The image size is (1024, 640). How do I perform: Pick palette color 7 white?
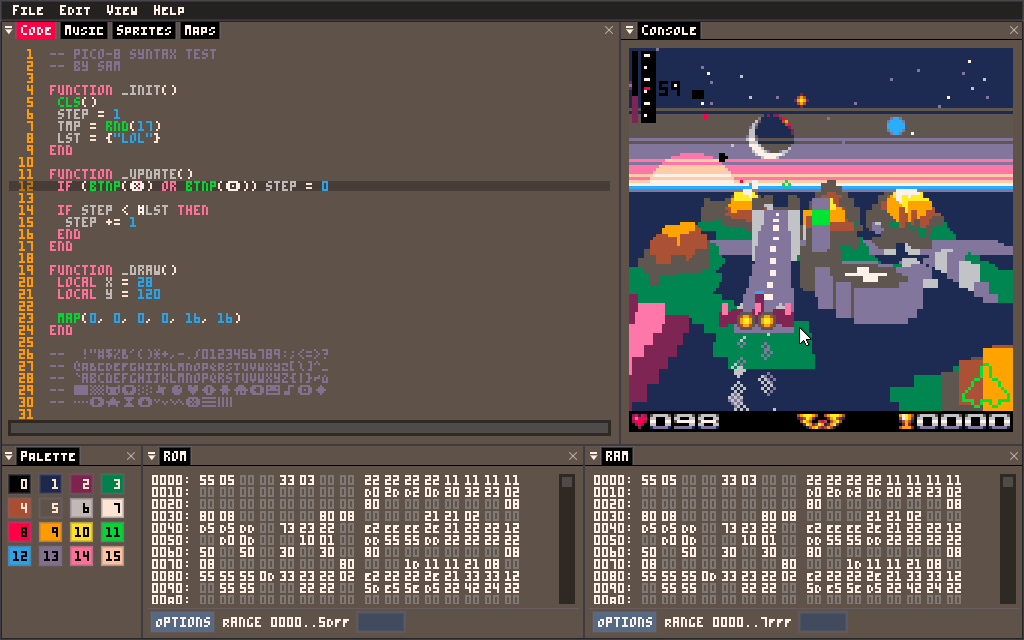click(x=112, y=508)
